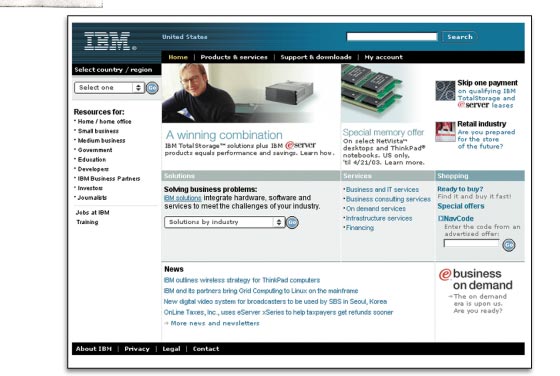Click Go button beside country selector

[x=152, y=88]
